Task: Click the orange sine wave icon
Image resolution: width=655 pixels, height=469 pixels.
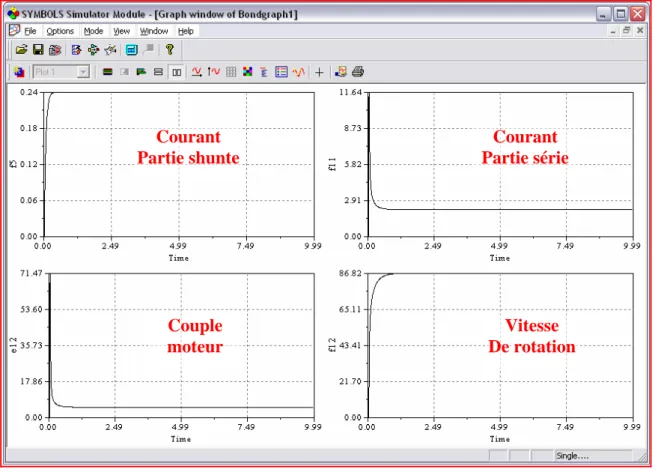Action: point(299,72)
